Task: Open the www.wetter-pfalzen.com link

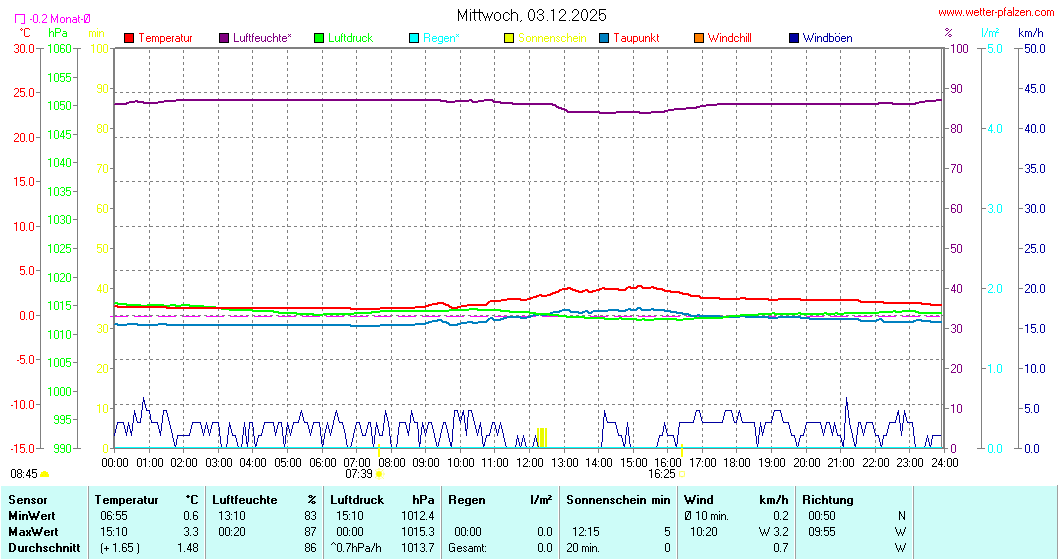Action: point(995,12)
